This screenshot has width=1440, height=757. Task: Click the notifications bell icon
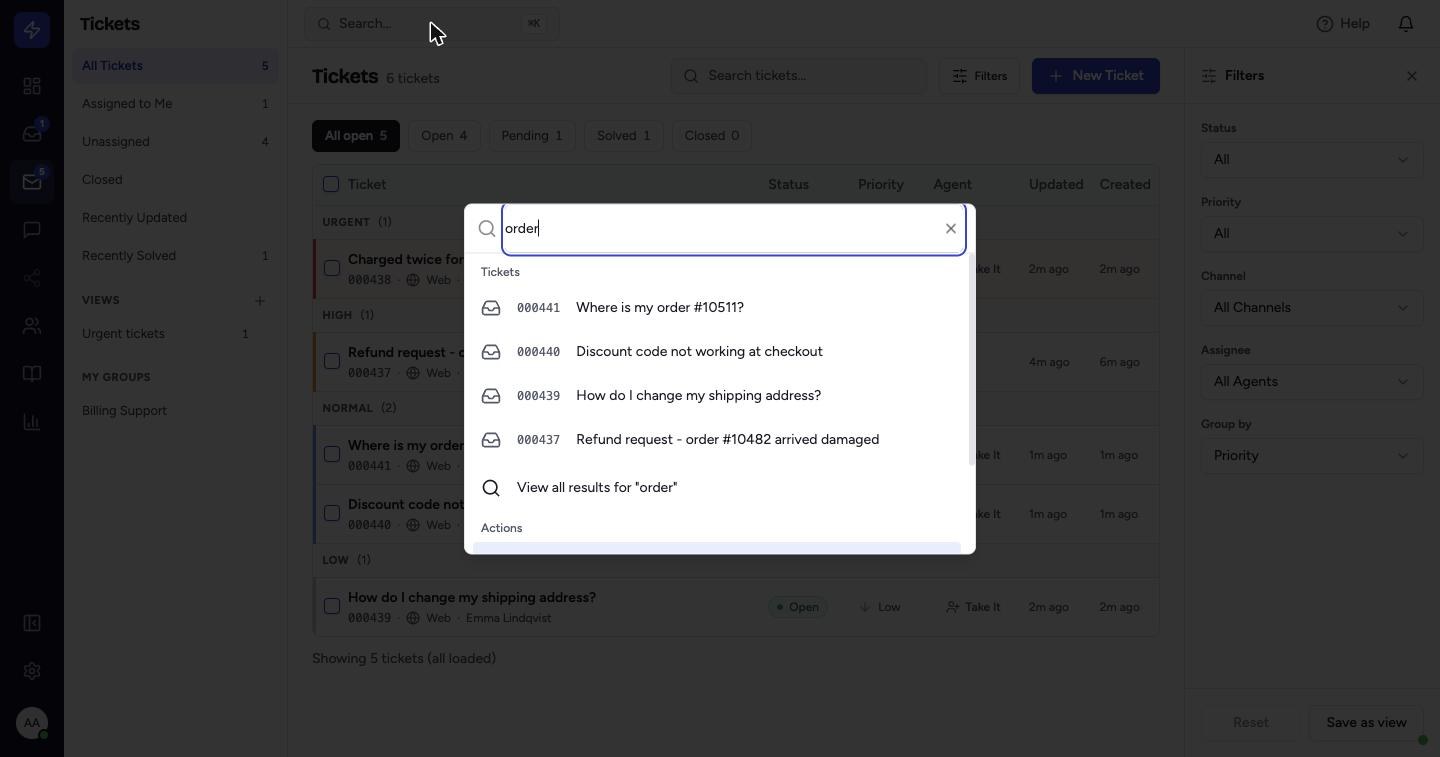1406,23
